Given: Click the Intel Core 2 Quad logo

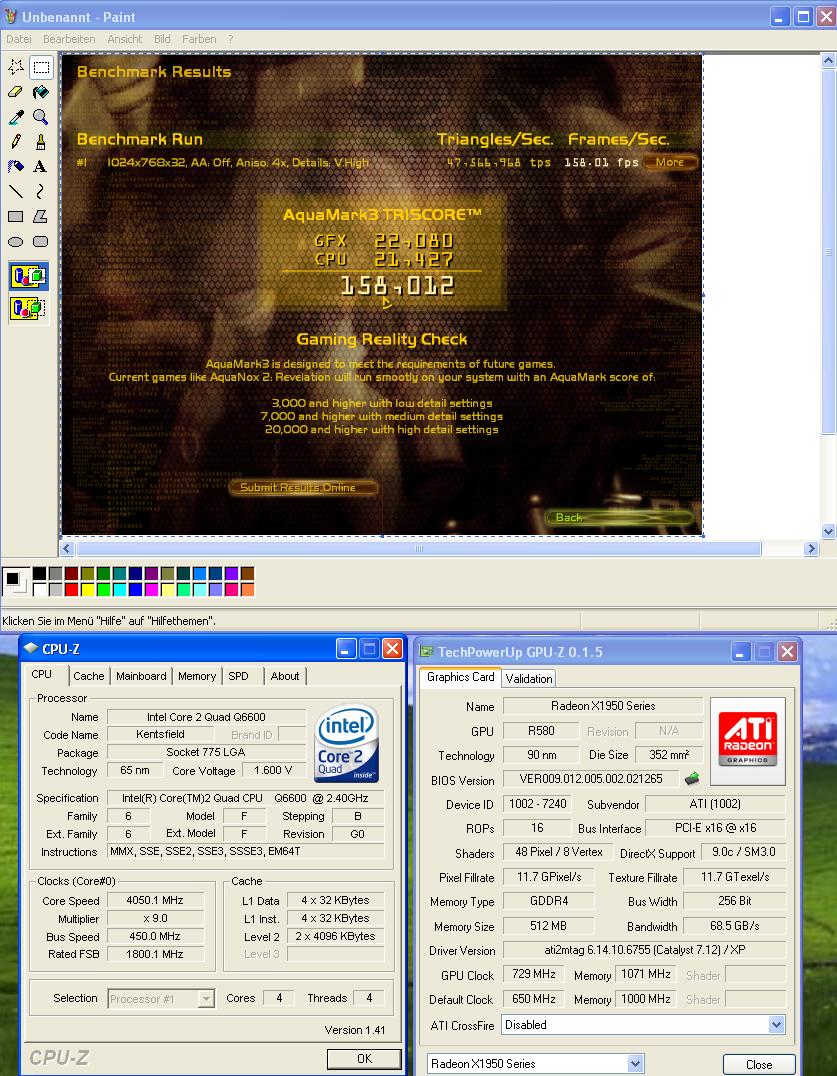Looking at the screenshot, I should click(346, 743).
